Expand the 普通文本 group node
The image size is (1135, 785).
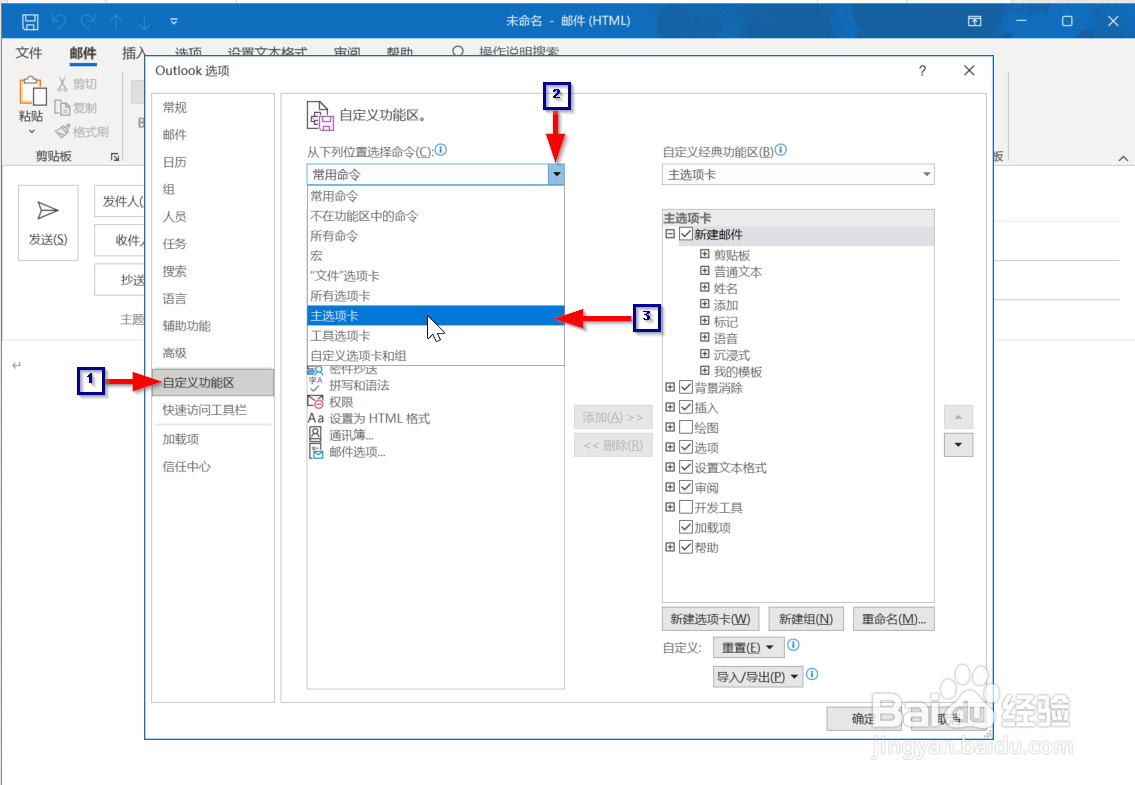pyautogui.click(x=704, y=271)
